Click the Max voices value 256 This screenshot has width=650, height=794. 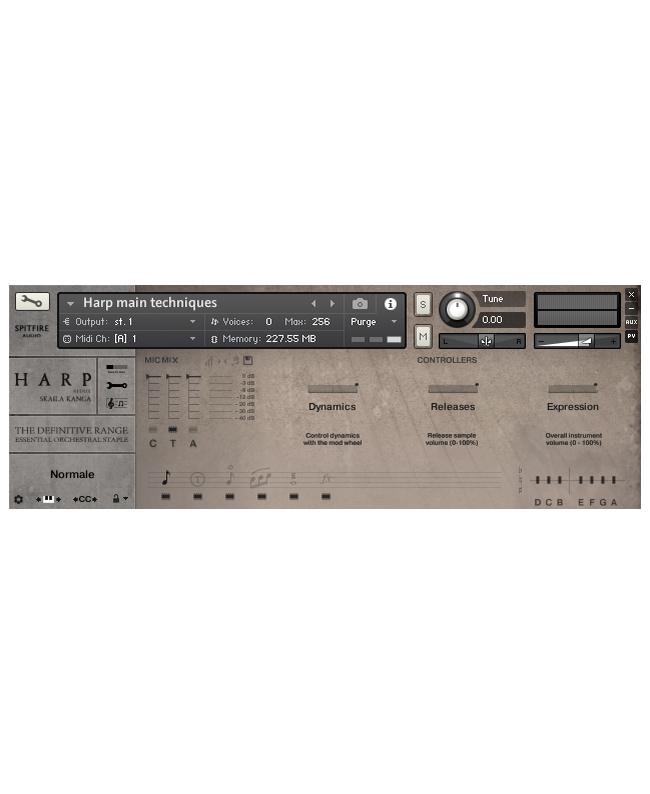coord(321,322)
